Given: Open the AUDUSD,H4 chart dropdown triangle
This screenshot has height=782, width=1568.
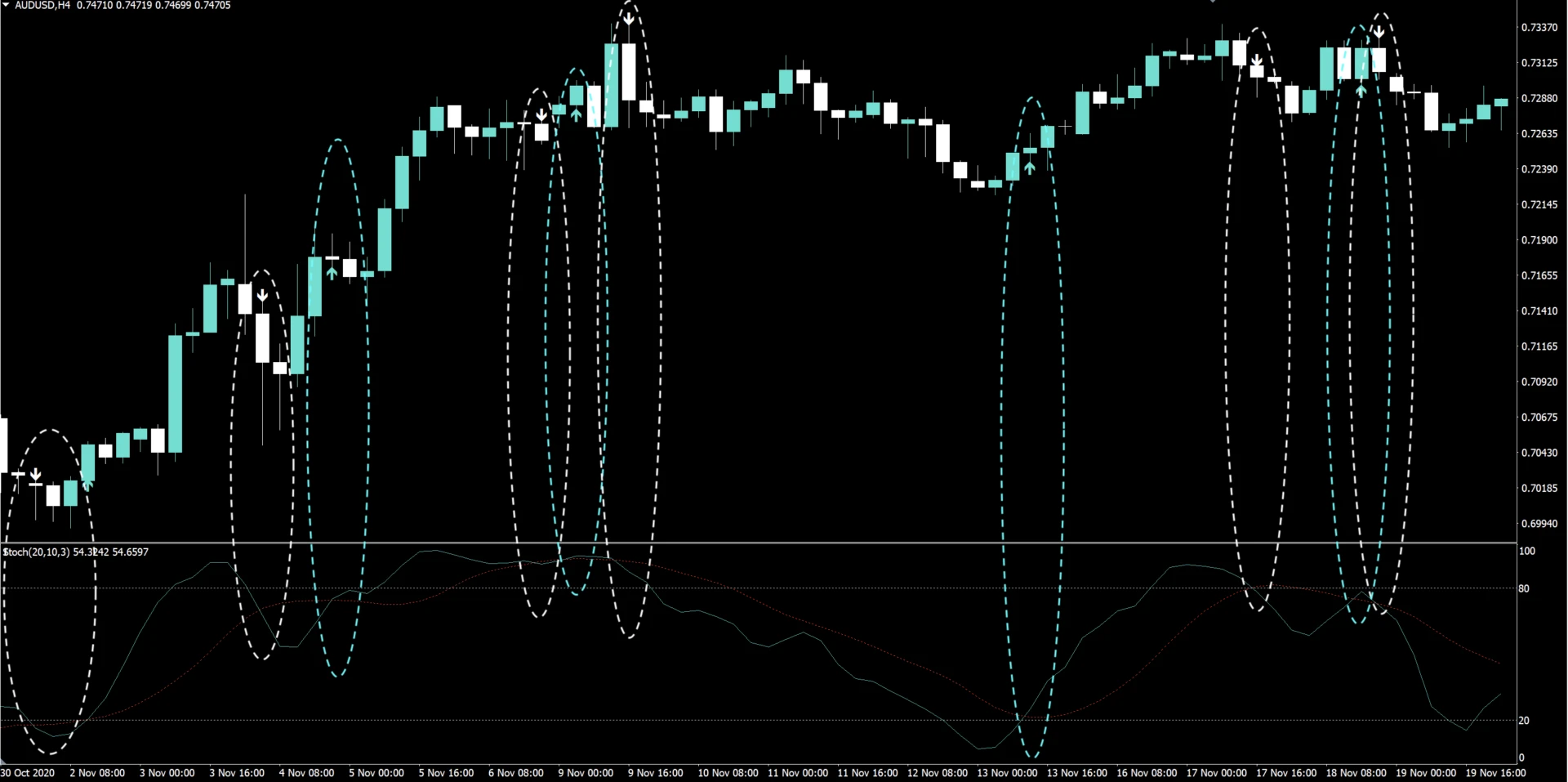Looking at the screenshot, I should (6, 5).
